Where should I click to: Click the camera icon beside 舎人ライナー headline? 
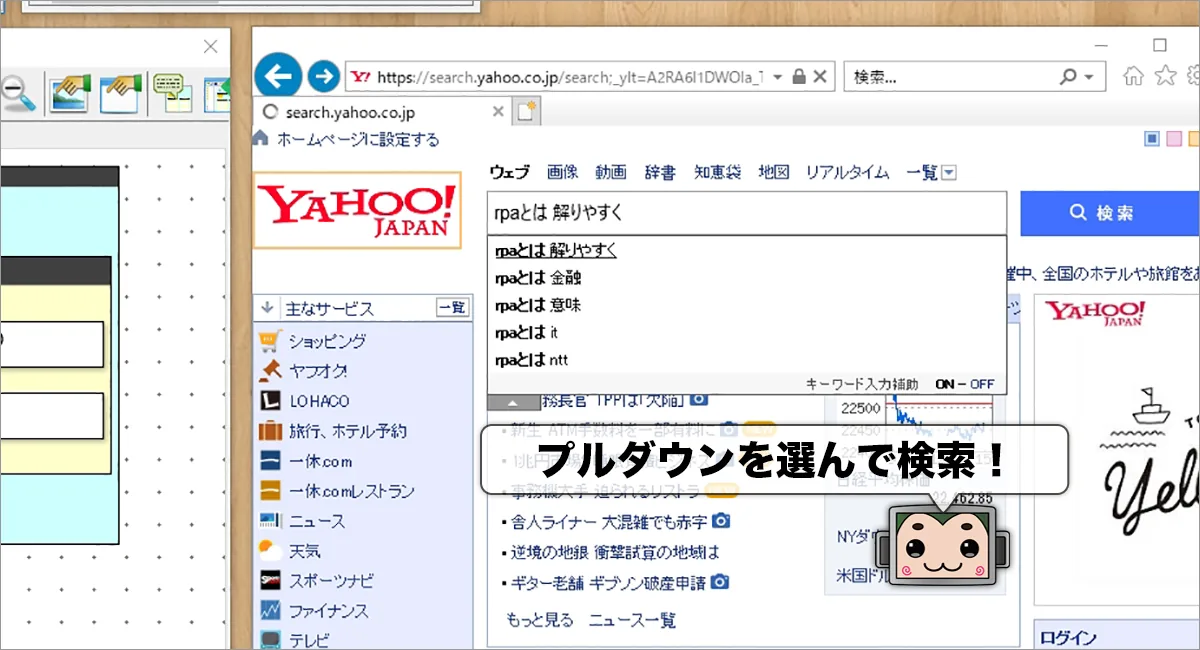720,522
